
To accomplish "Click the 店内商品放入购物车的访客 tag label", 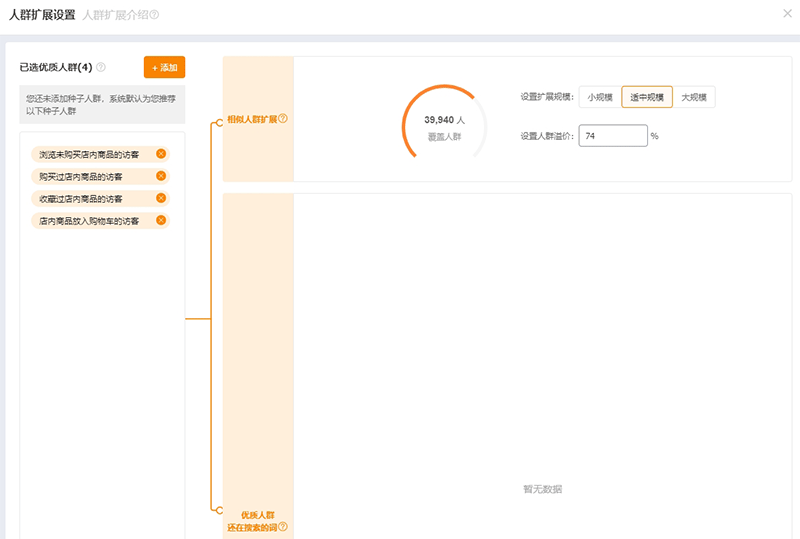I will tap(89, 220).
